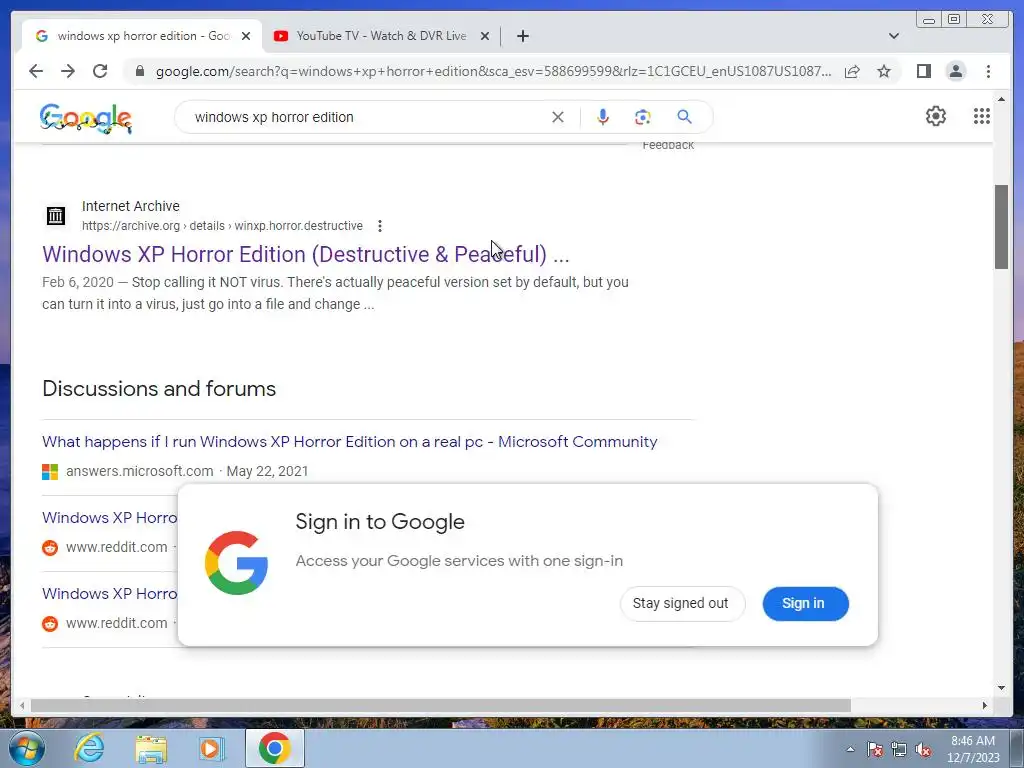The width and height of the screenshot is (1024, 768).
Task: Click the scroll up arrow of page
Action: click(x=1001, y=99)
